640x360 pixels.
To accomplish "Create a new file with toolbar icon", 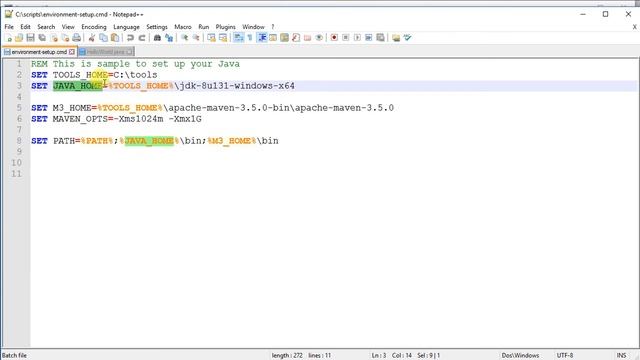I will [x=9, y=38].
